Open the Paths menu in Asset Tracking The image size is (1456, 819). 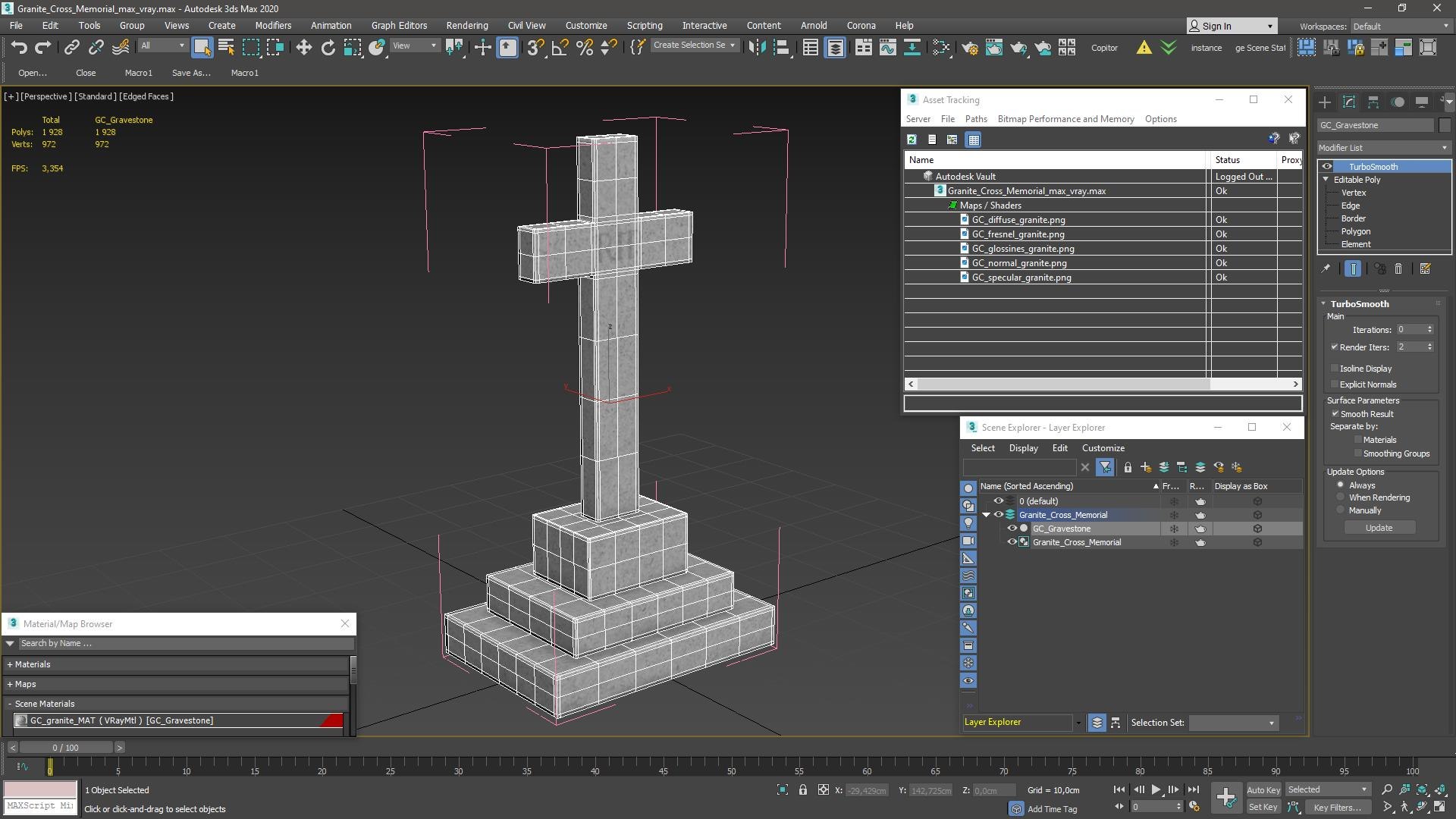tap(976, 119)
